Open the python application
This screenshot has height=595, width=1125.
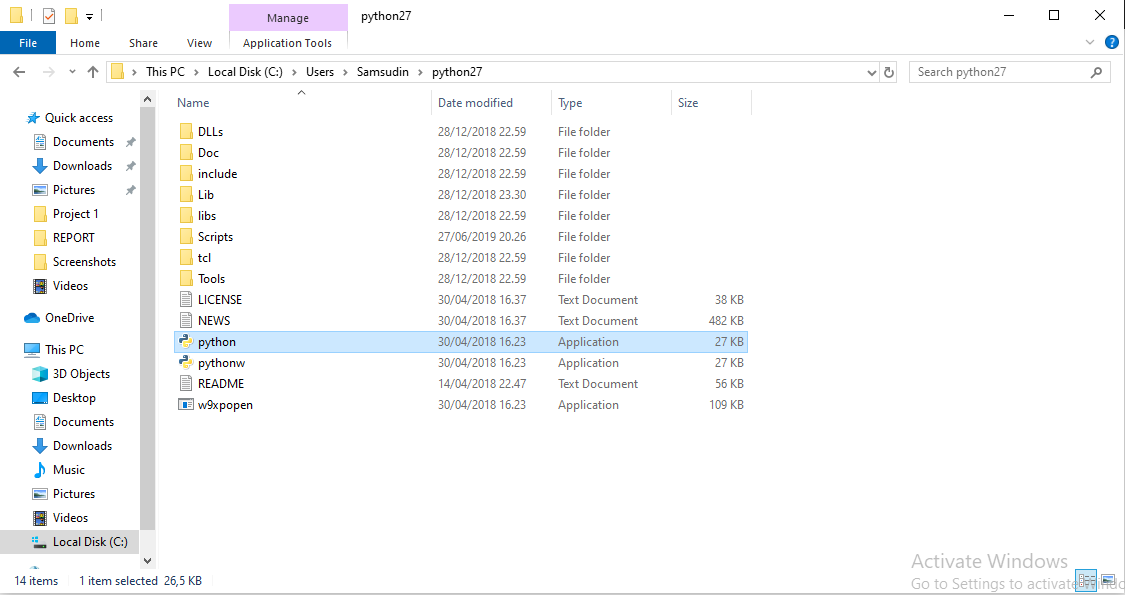coord(215,341)
